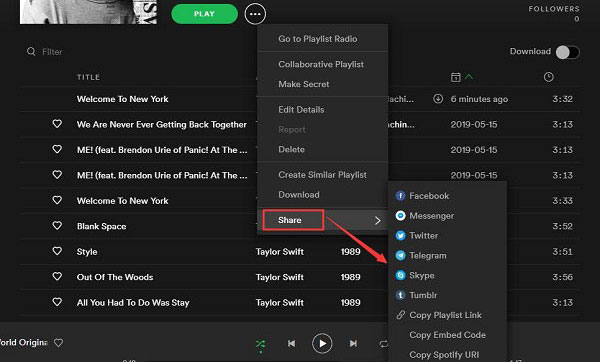Click the download arrow icon on Welcome To New York row
Viewport: 600px width, 362px height.
coord(438,99)
